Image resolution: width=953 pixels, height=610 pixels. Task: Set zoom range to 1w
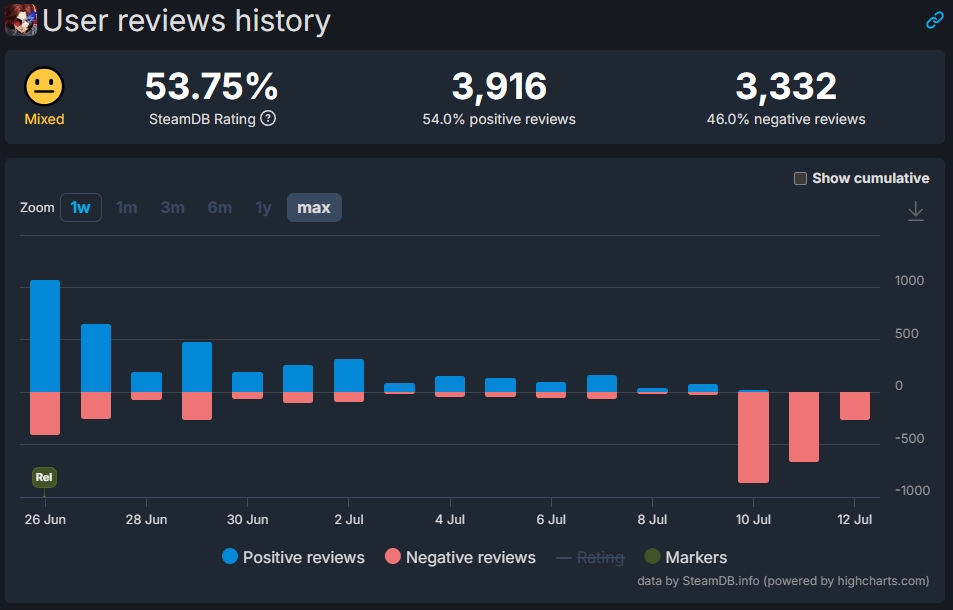(81, 208)
